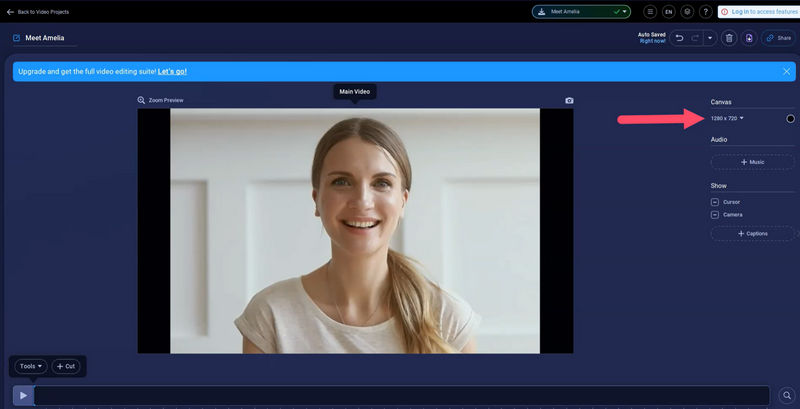Toggle the Cursor show checkbox

tap(715, 202)
